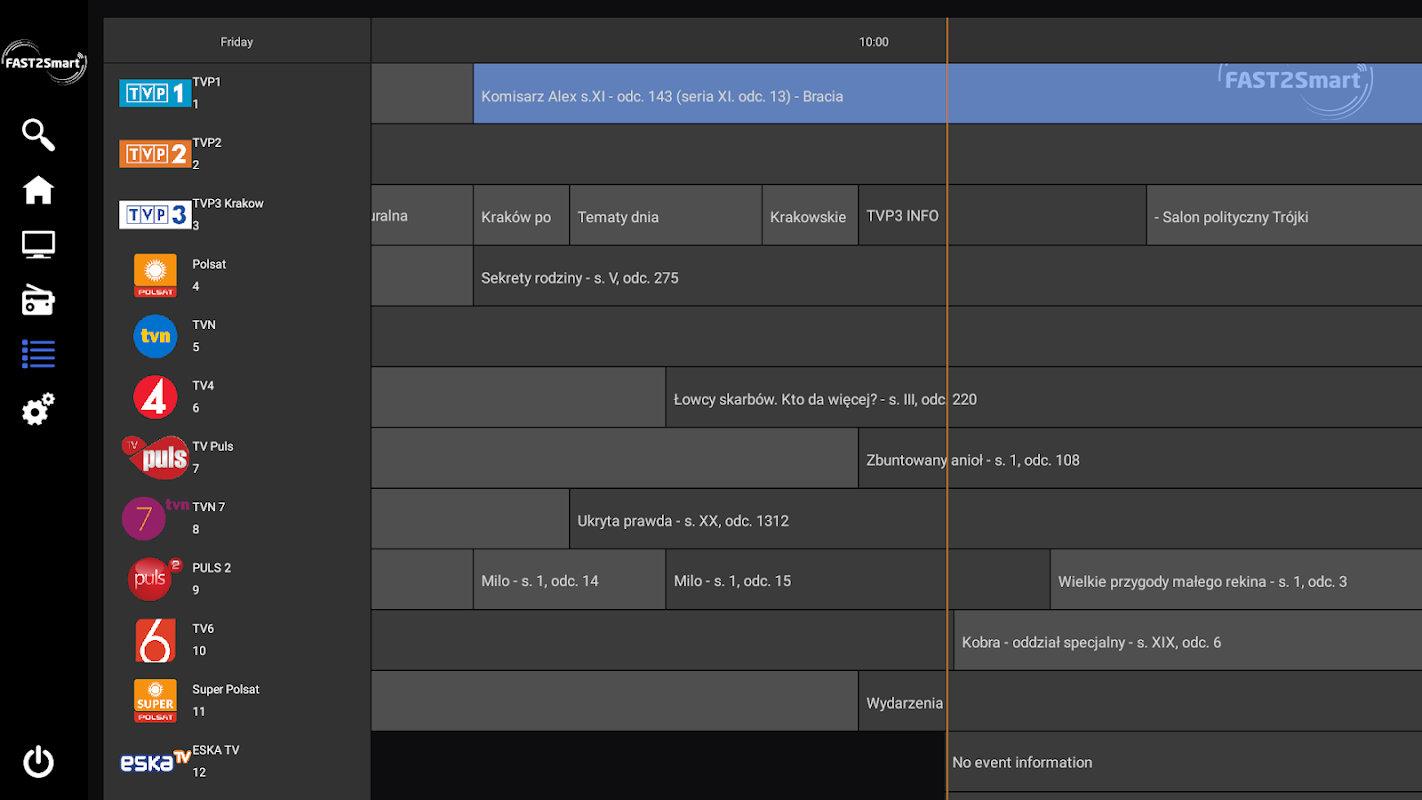
Task: Click the Friday day header
Action: click(237, 42)
